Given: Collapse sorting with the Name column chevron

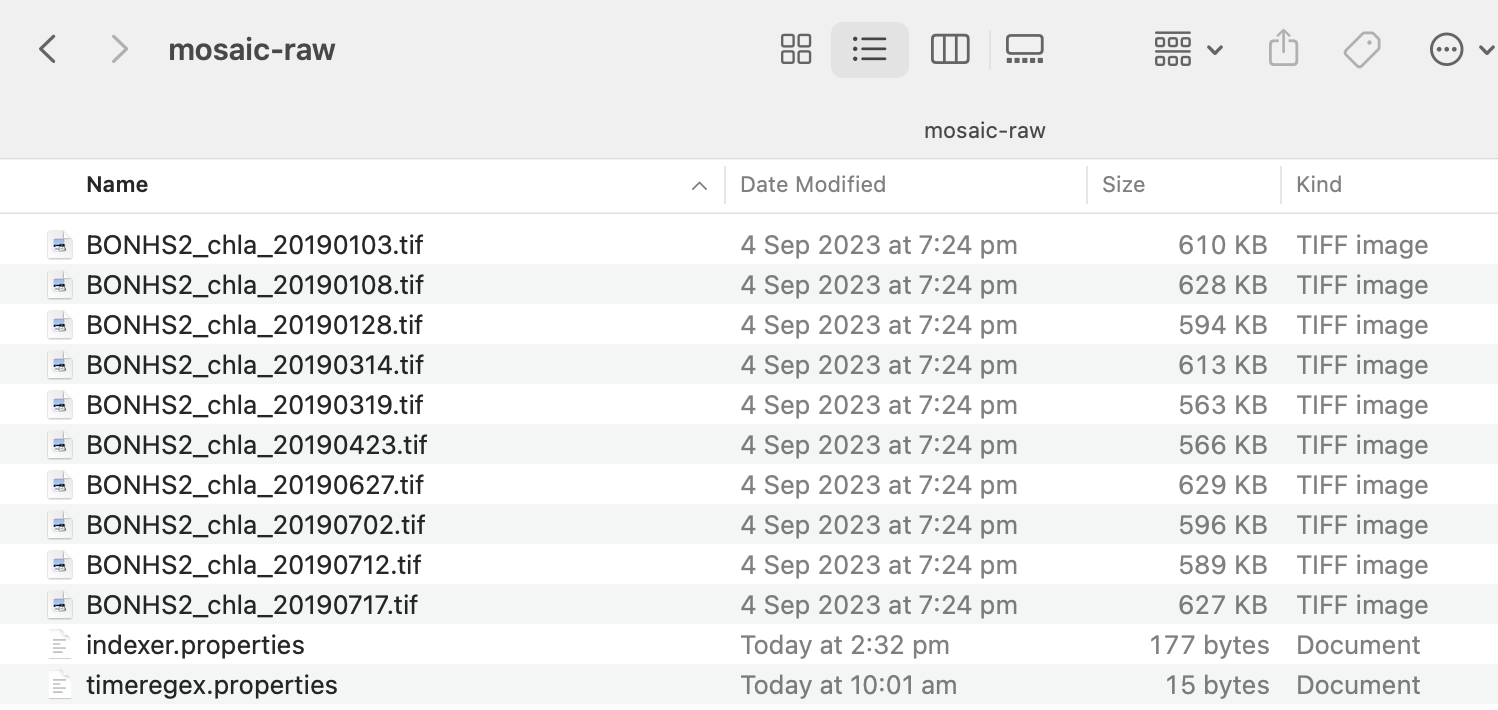Looking at the screenshot, I should [699, 185].
